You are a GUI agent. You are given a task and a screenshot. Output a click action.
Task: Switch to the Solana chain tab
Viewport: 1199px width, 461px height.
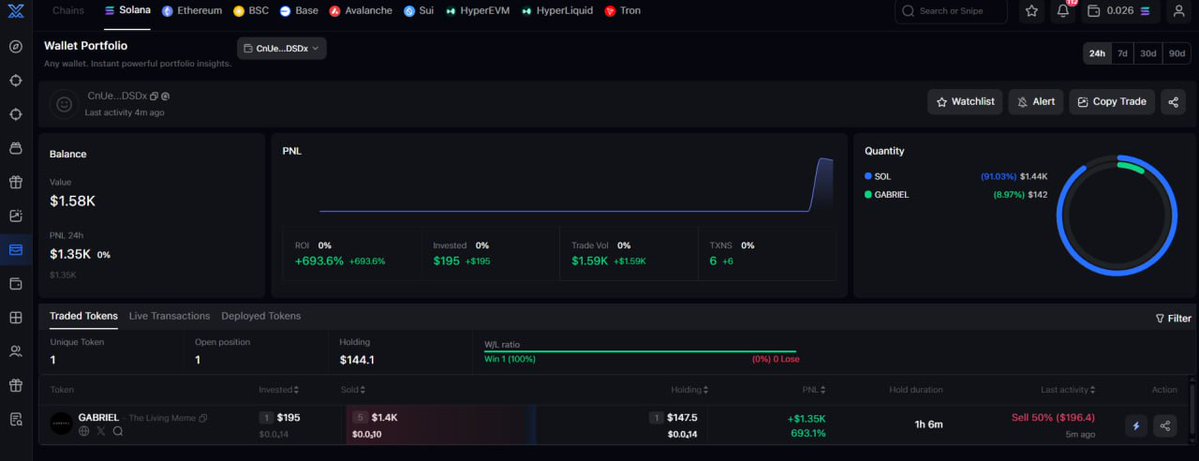click(128, 11)
